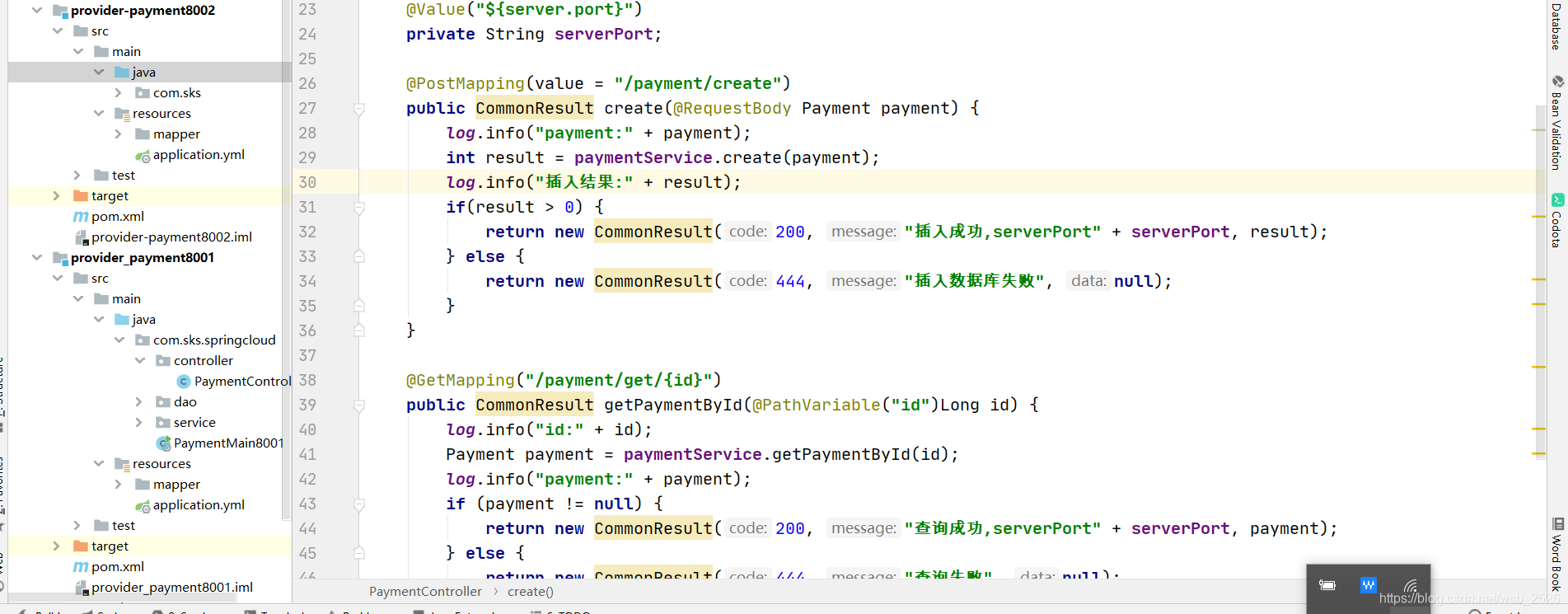Screen dimensions: 1568x614
Task: Click the provider-payment8002.iml file icon
Action: 81,237
